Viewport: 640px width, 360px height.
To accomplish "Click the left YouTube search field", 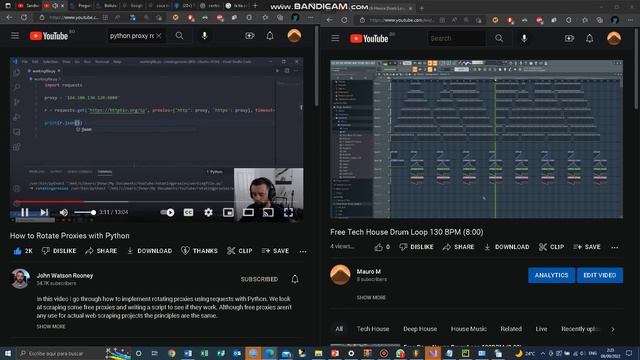I will 131,36.
